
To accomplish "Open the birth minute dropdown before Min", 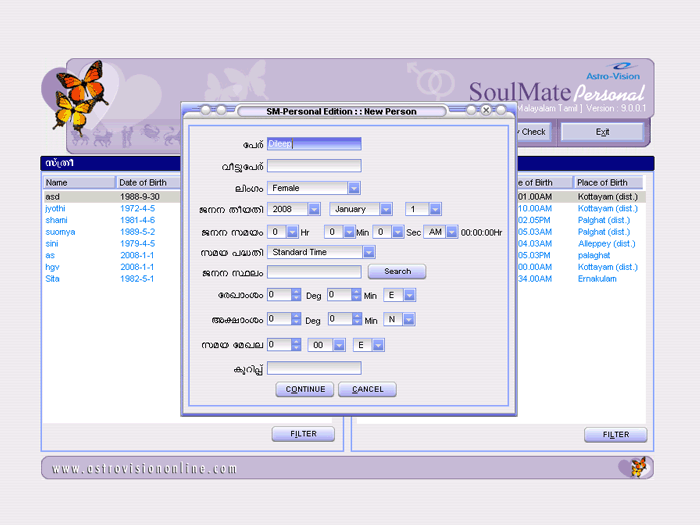I will click(x=350, y=232).
